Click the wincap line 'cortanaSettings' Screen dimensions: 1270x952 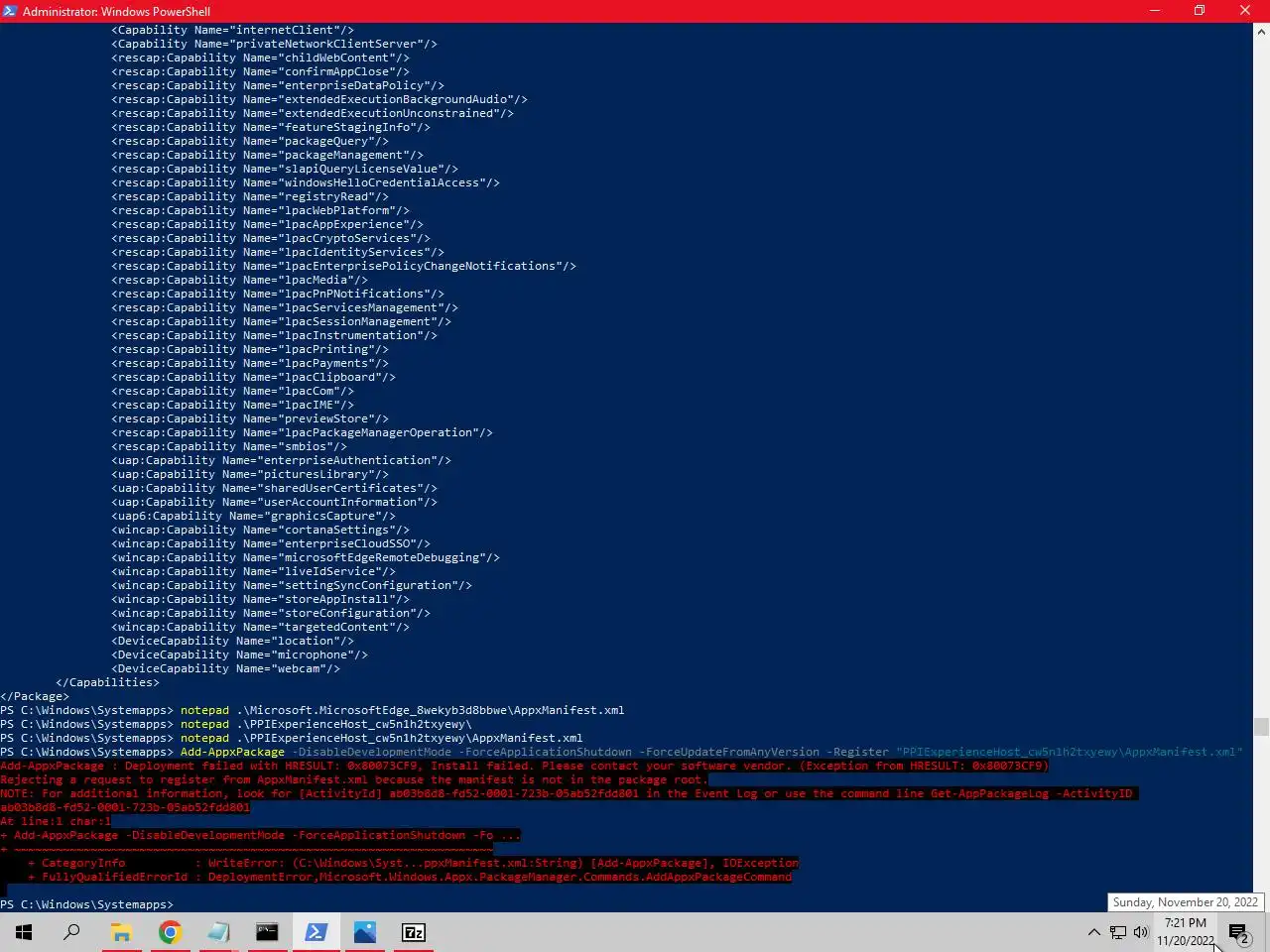260,530
